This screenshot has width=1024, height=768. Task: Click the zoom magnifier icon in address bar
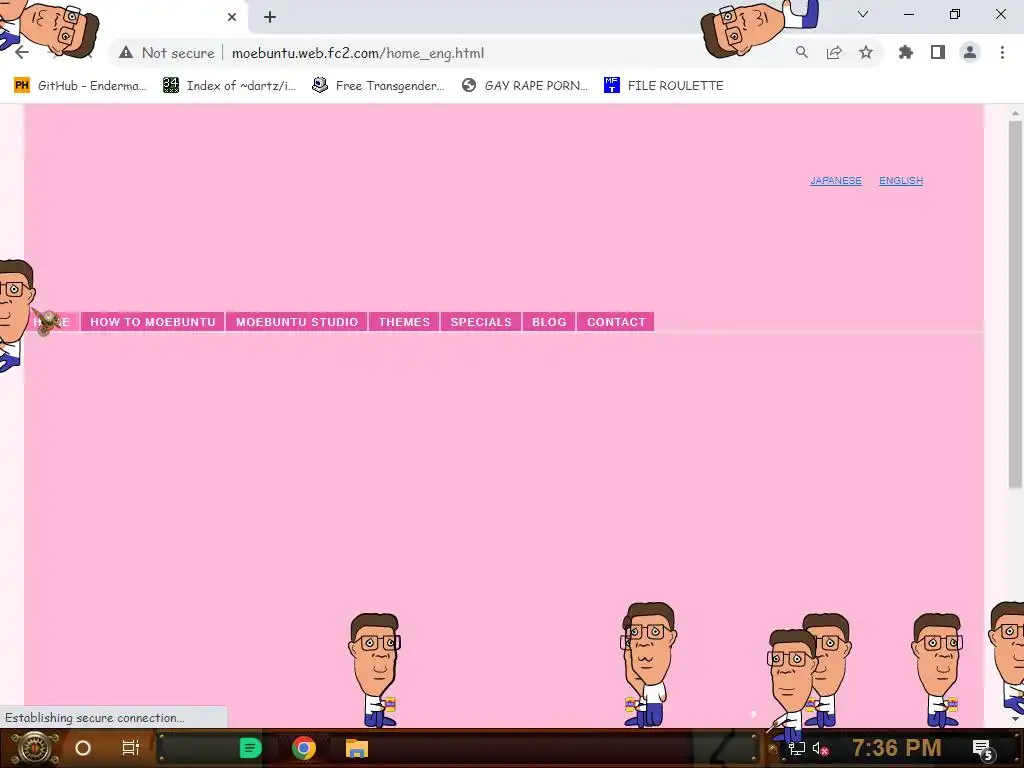[x=801, y=53]
